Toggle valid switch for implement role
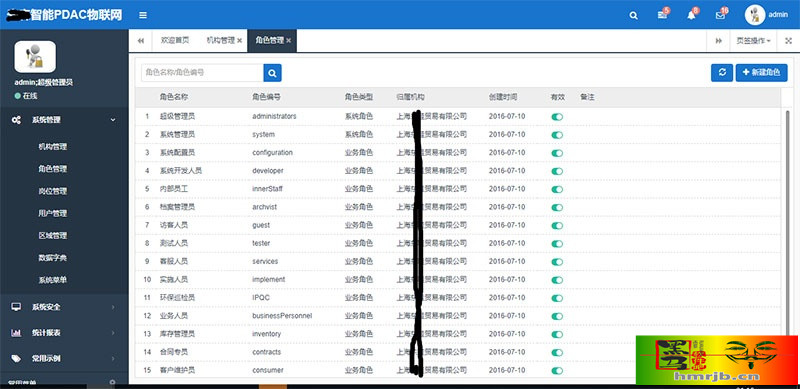The height and width of the screenshot is (389, 800). 557,280
